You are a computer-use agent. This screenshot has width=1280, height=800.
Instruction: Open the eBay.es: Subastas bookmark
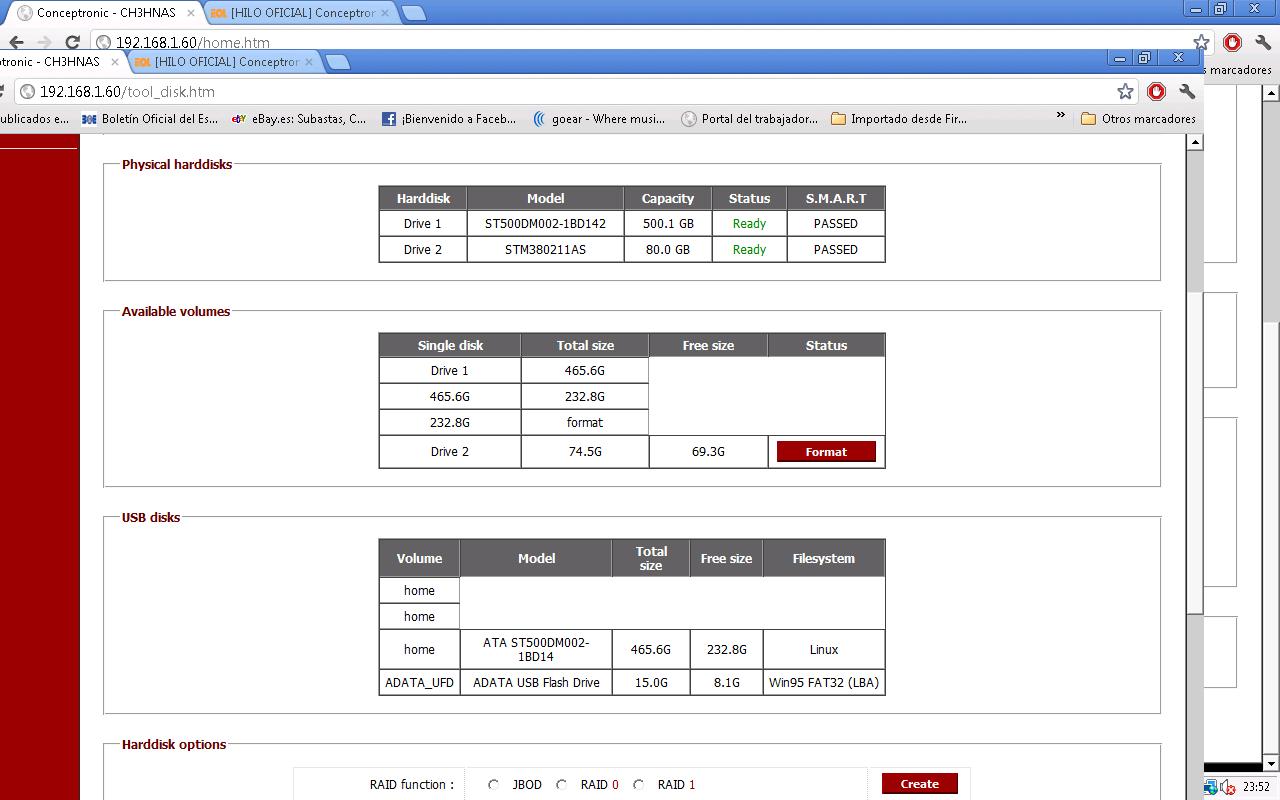pos(299,119)
